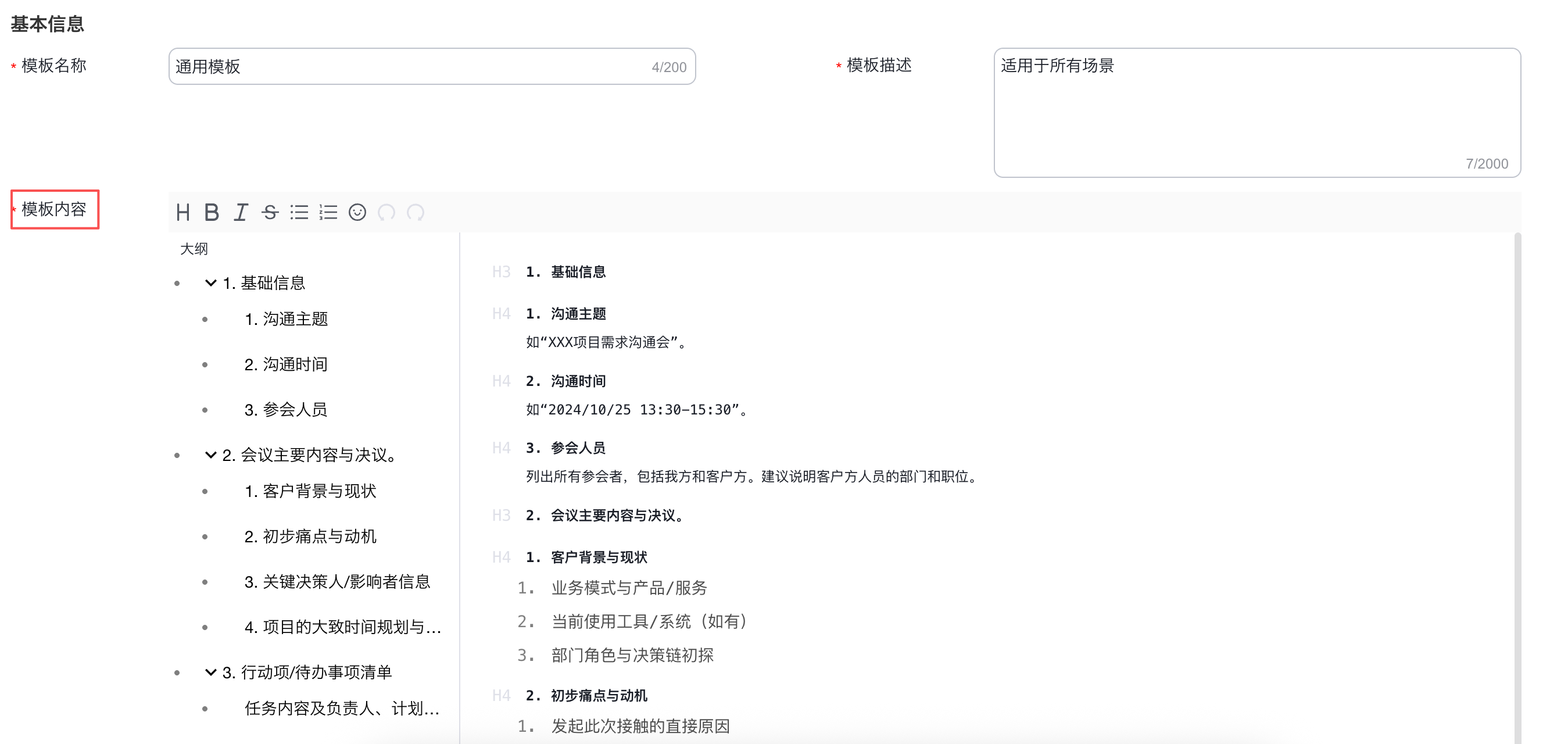Click the undo arrow icon

click(x=386, y=213)
